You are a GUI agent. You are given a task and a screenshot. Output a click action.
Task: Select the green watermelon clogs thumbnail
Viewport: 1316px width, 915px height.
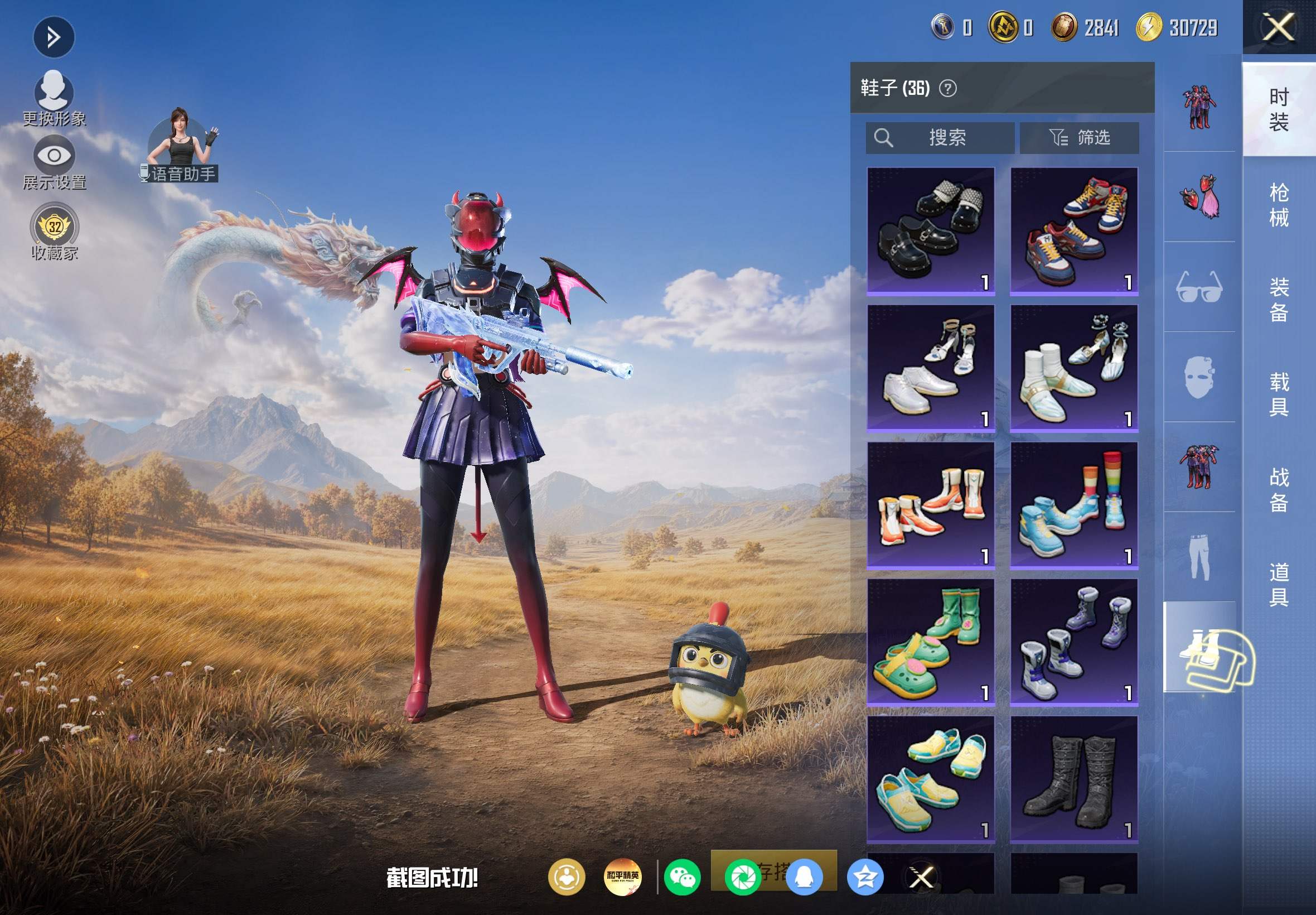click(931, 642)
